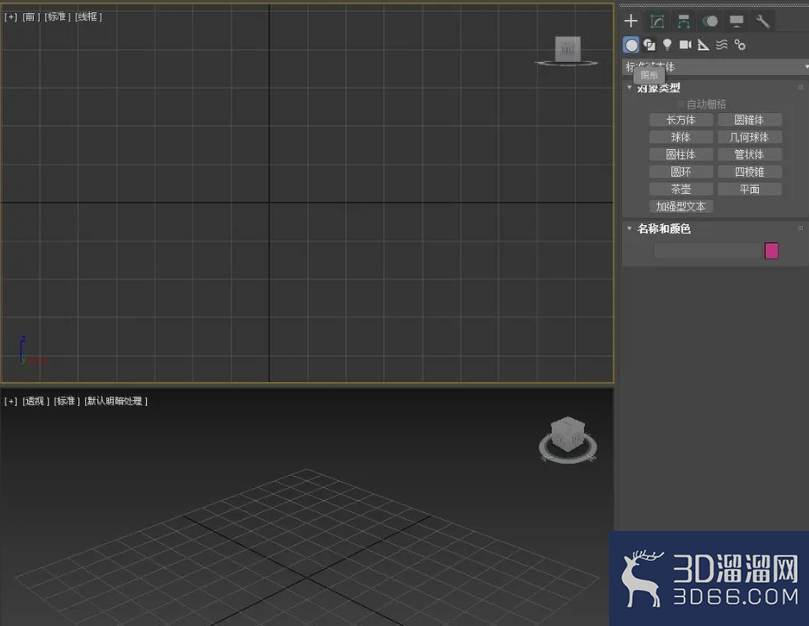This screenshot has width=809, height=626.
Task: Click the 圆环 torus button
Action: pos(681,172)
